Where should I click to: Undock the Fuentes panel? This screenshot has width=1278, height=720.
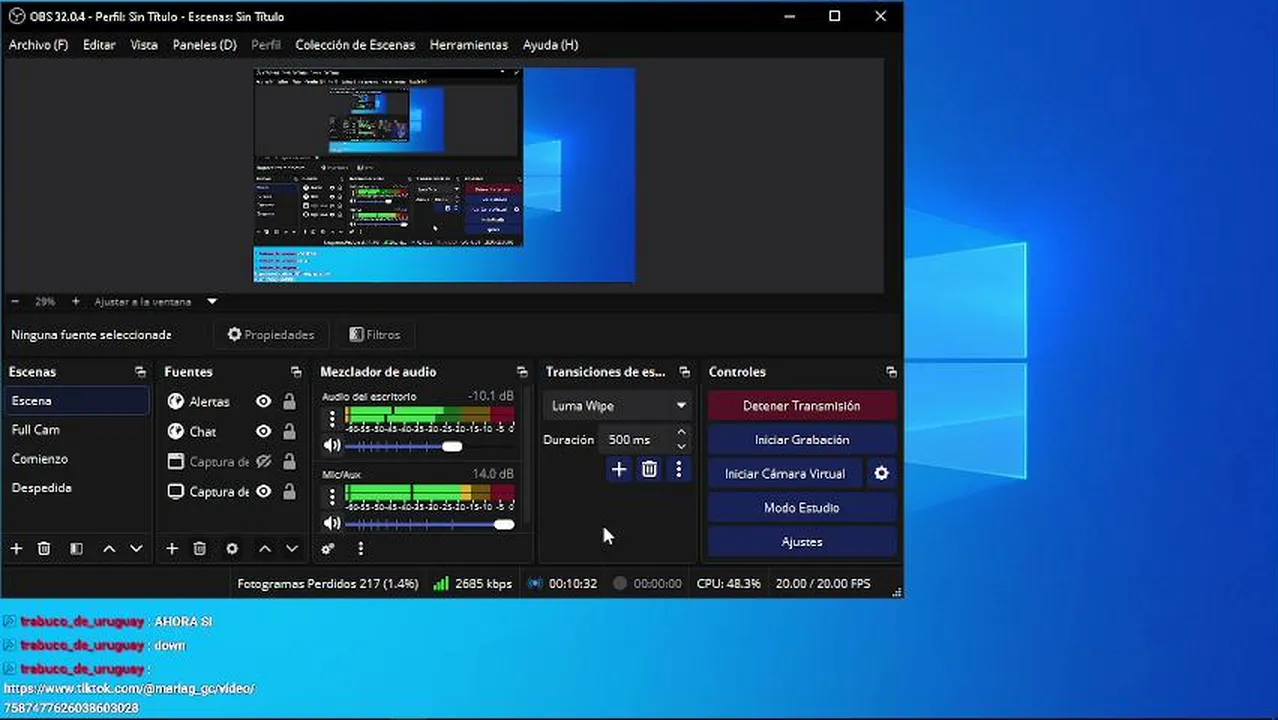(x=296, y=372)
